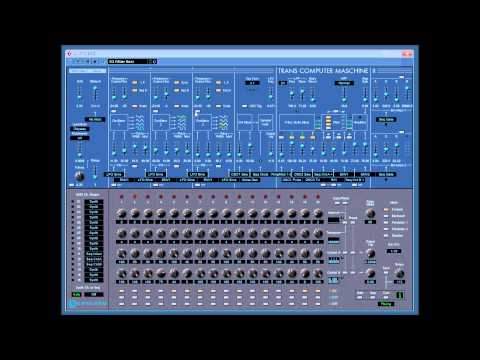480x360 pixels.
Task: Toggle Oscillator 1 top mode switch
Action: pyautogui.click(x=134, y=82)
